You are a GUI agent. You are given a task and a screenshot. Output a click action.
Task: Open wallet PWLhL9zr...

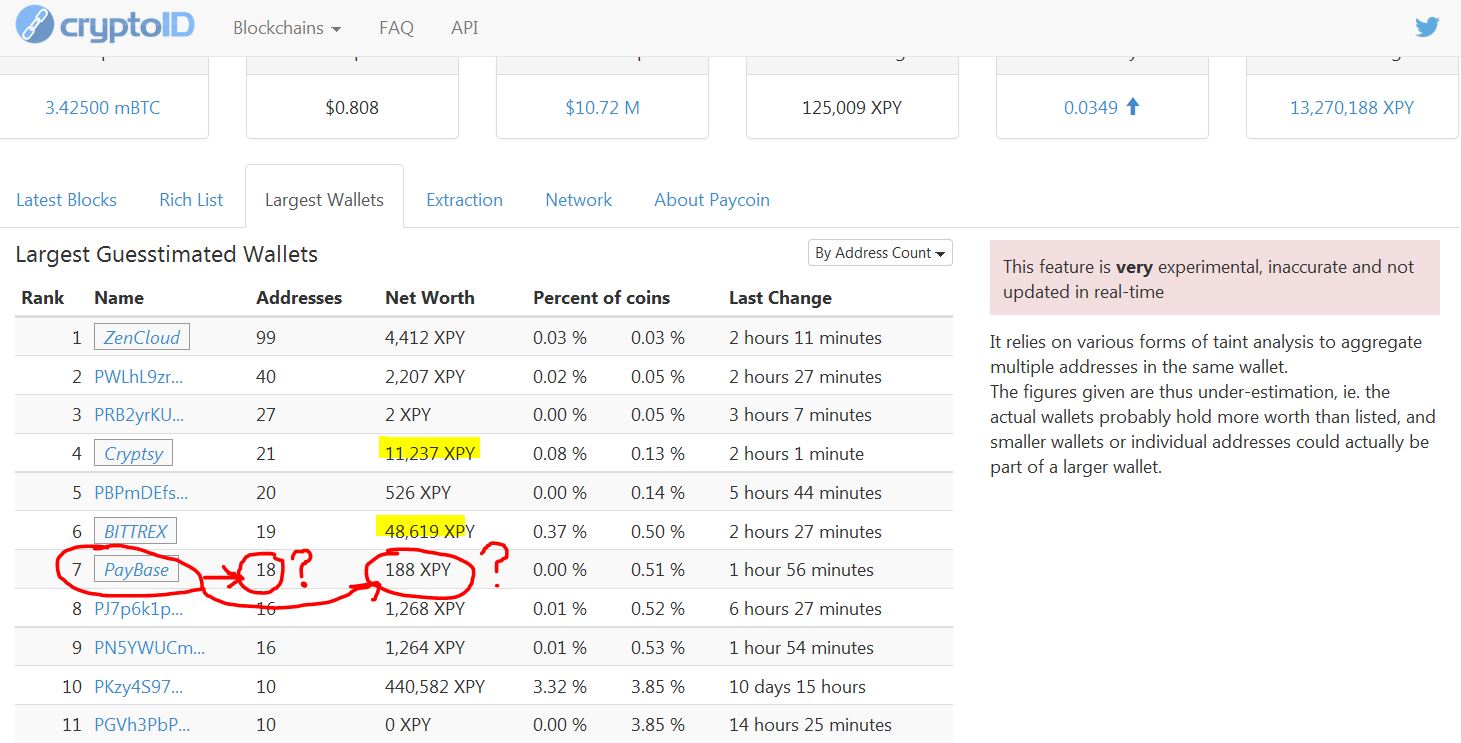139,377
